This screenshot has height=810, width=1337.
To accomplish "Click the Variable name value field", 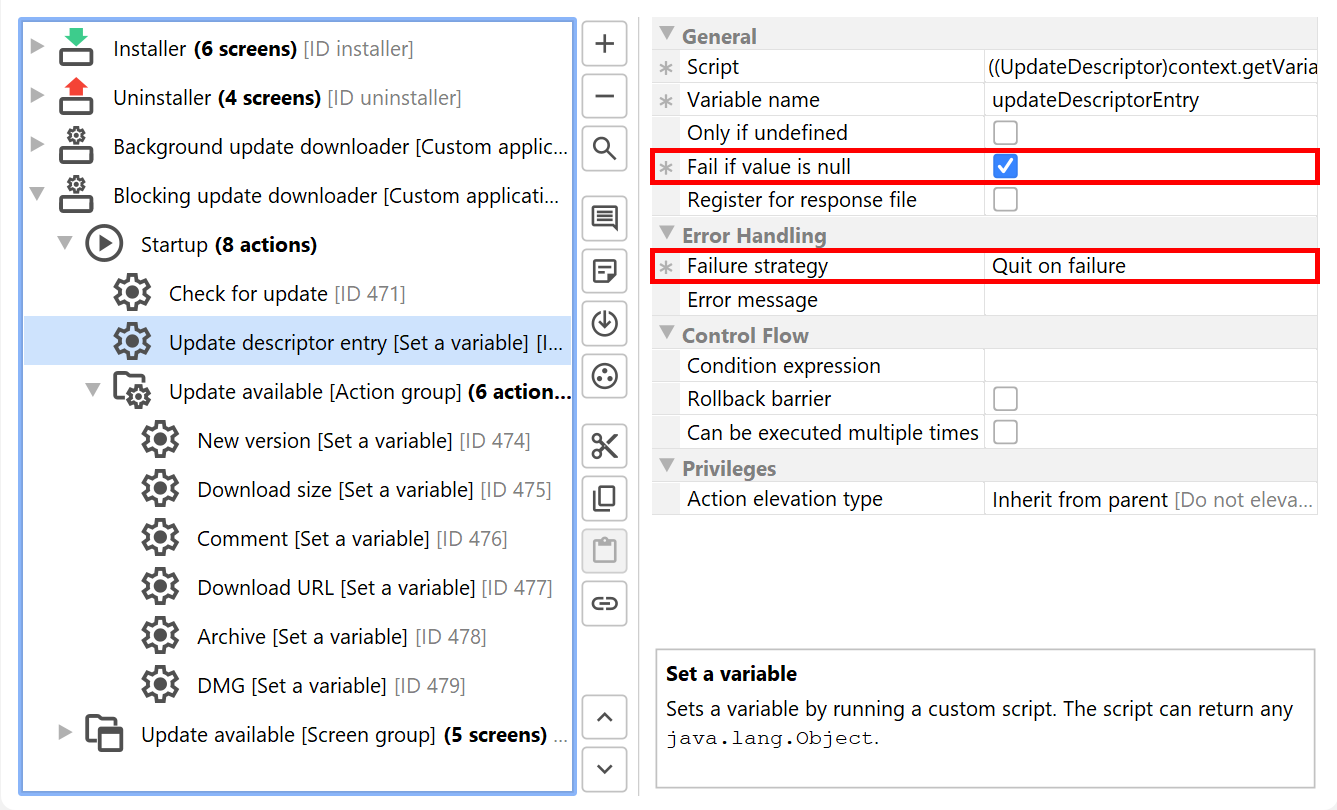I will pyautogui.click(x=1150, y=100).
